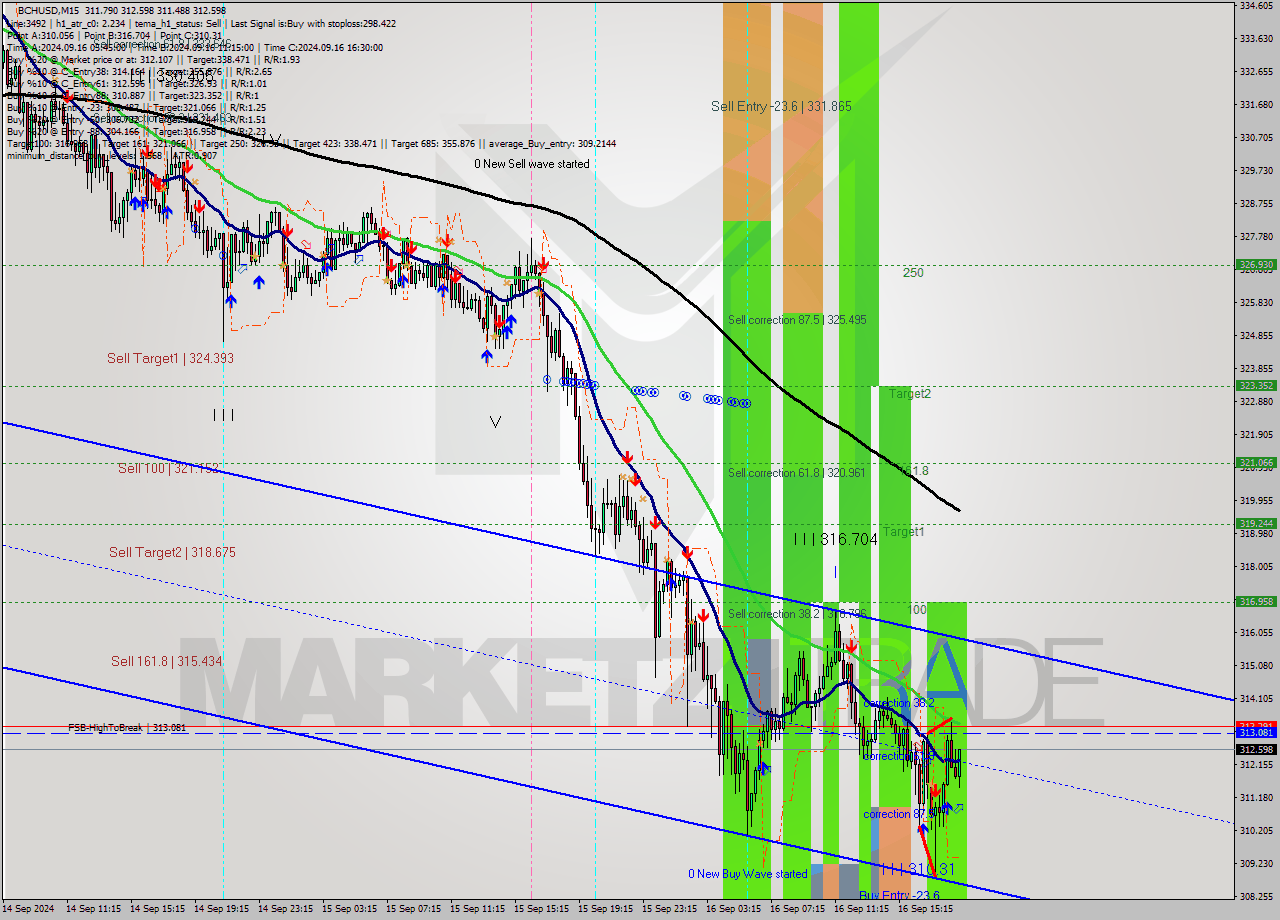This screenshot has width=1280, height=920.
Task: Click the '100' level label
Action: coord(916,609)
